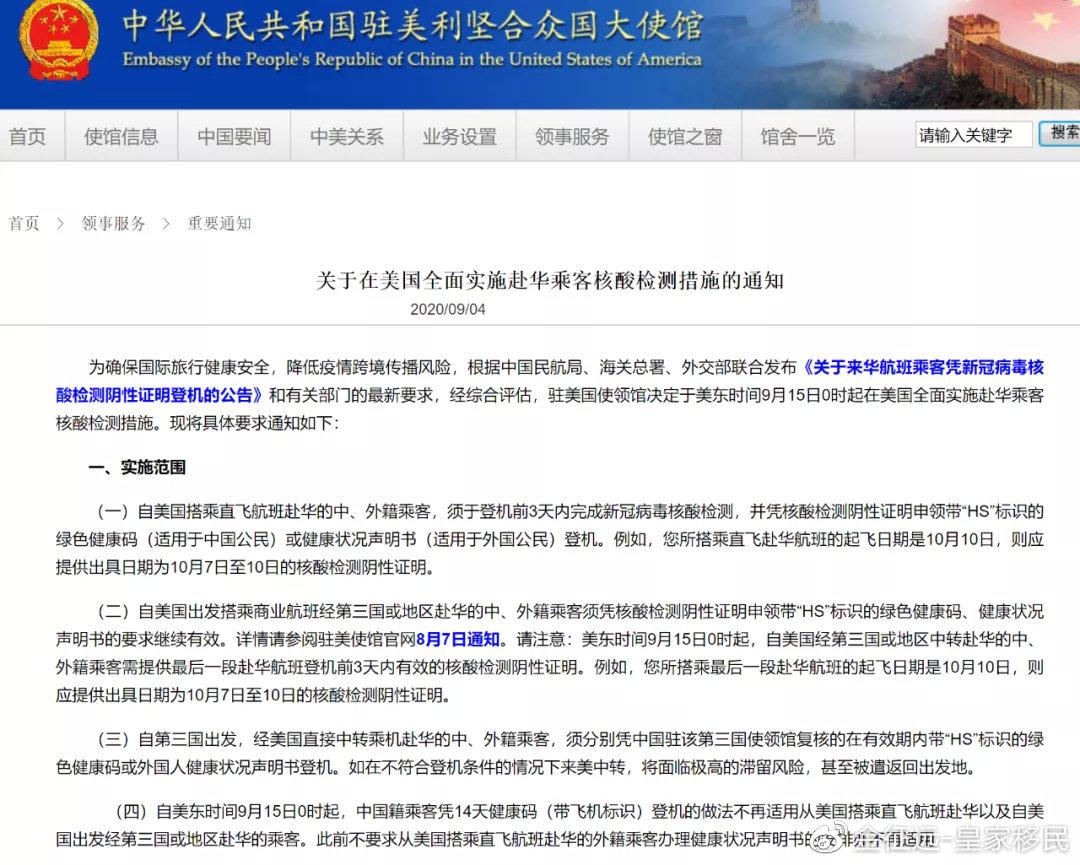Image resolution: width=1080 pixels, height=865 pixels.
Task: Open 领事服务 navigation tab
Action: [x=572, y=136]
